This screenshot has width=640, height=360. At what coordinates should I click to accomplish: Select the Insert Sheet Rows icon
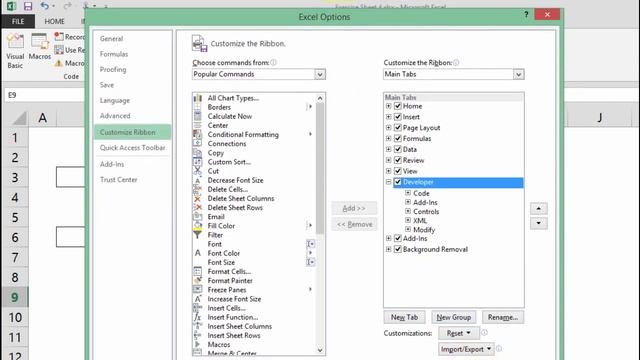pos(198,335)
